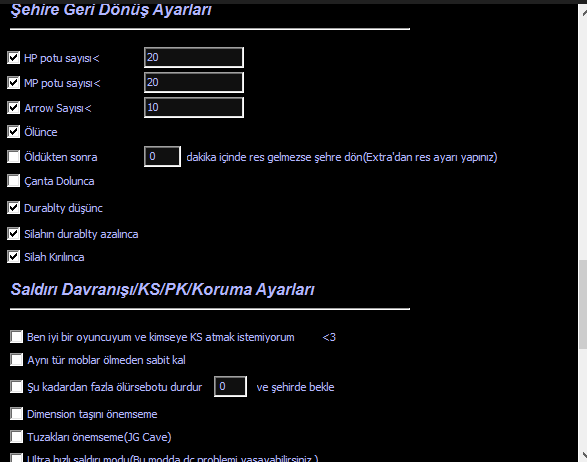This screenshot has width=587, height=462.
Task: Check Dimension taşını önemseme option
Action: point(16,414)
